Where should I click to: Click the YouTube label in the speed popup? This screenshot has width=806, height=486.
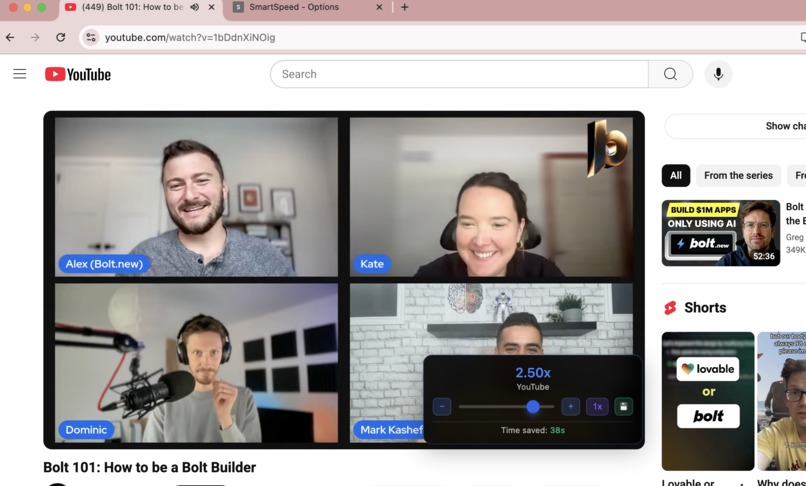tap(533, 387)
